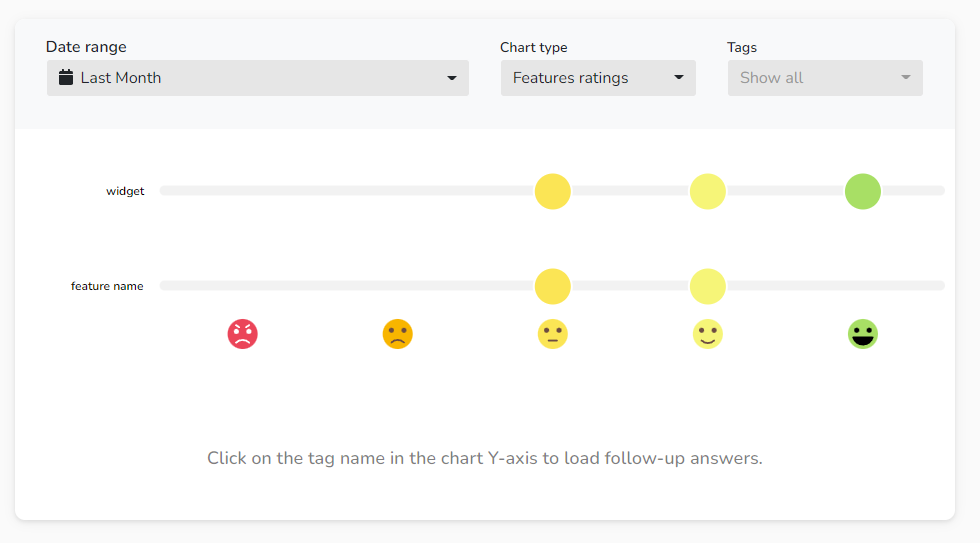980x543 pixels.
Task: Click widget row's neutral yellow dot
Action: 552,191
